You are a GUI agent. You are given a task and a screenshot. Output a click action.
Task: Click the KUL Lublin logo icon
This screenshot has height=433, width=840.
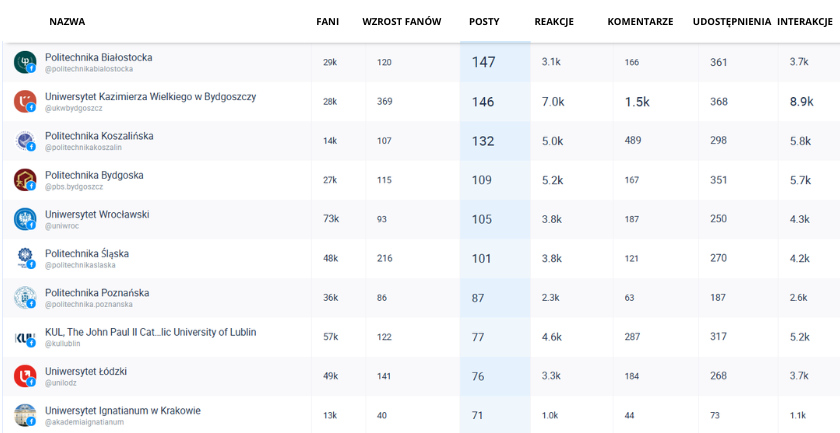[25, 337]
